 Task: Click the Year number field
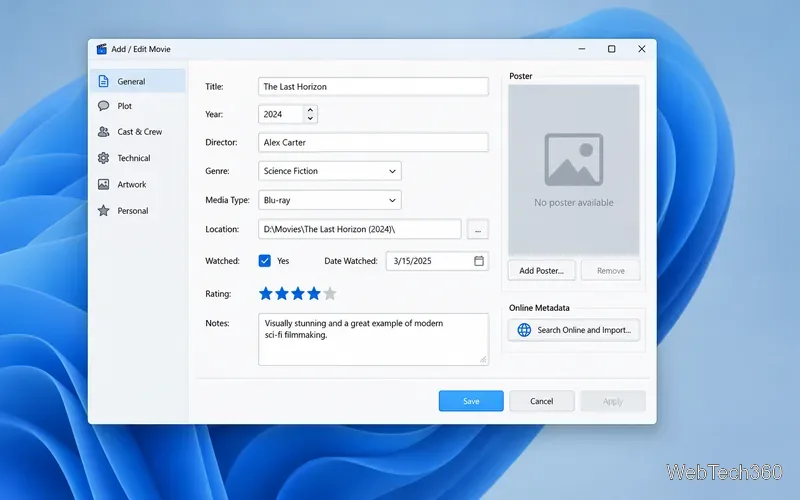[281, 114]
